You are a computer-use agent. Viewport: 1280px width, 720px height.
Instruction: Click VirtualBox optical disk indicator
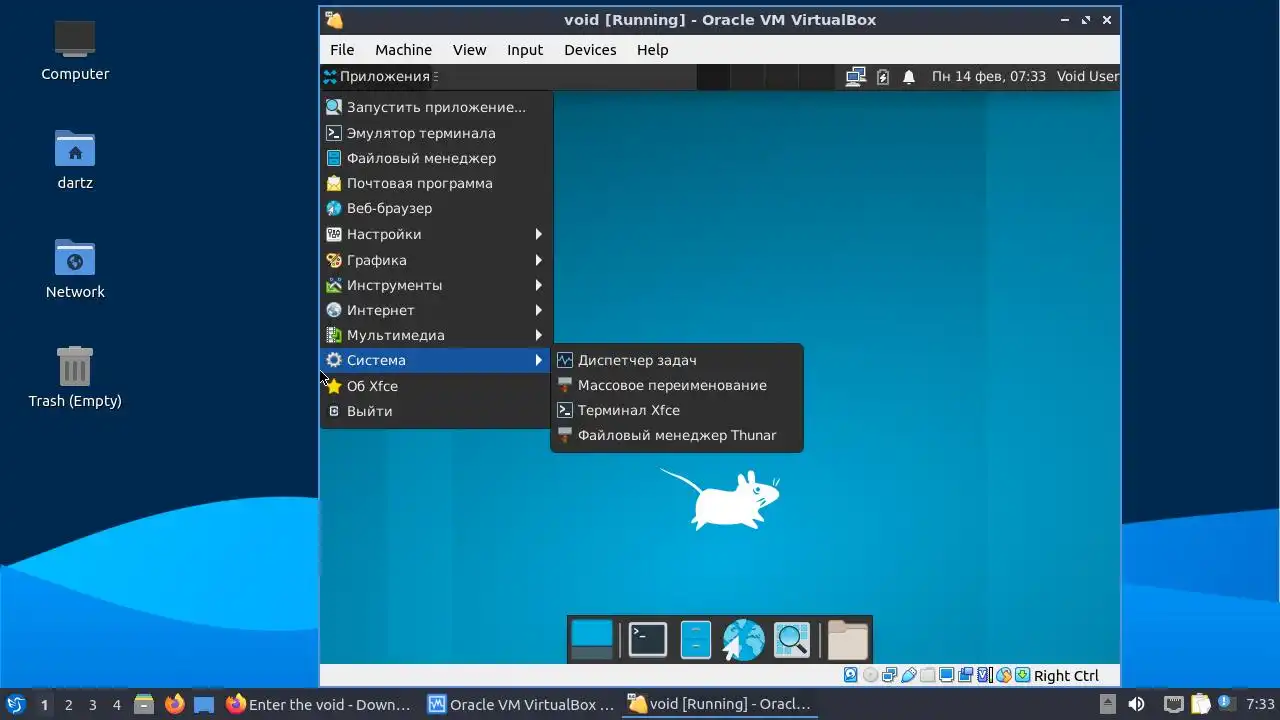(871, 675)
